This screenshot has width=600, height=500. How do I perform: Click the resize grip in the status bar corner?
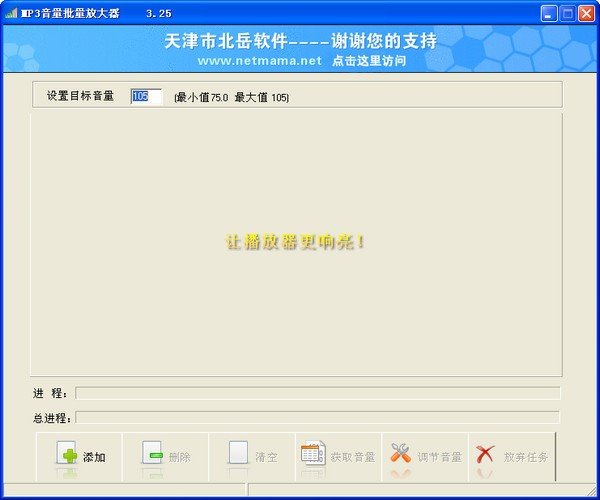click(591, 490)
